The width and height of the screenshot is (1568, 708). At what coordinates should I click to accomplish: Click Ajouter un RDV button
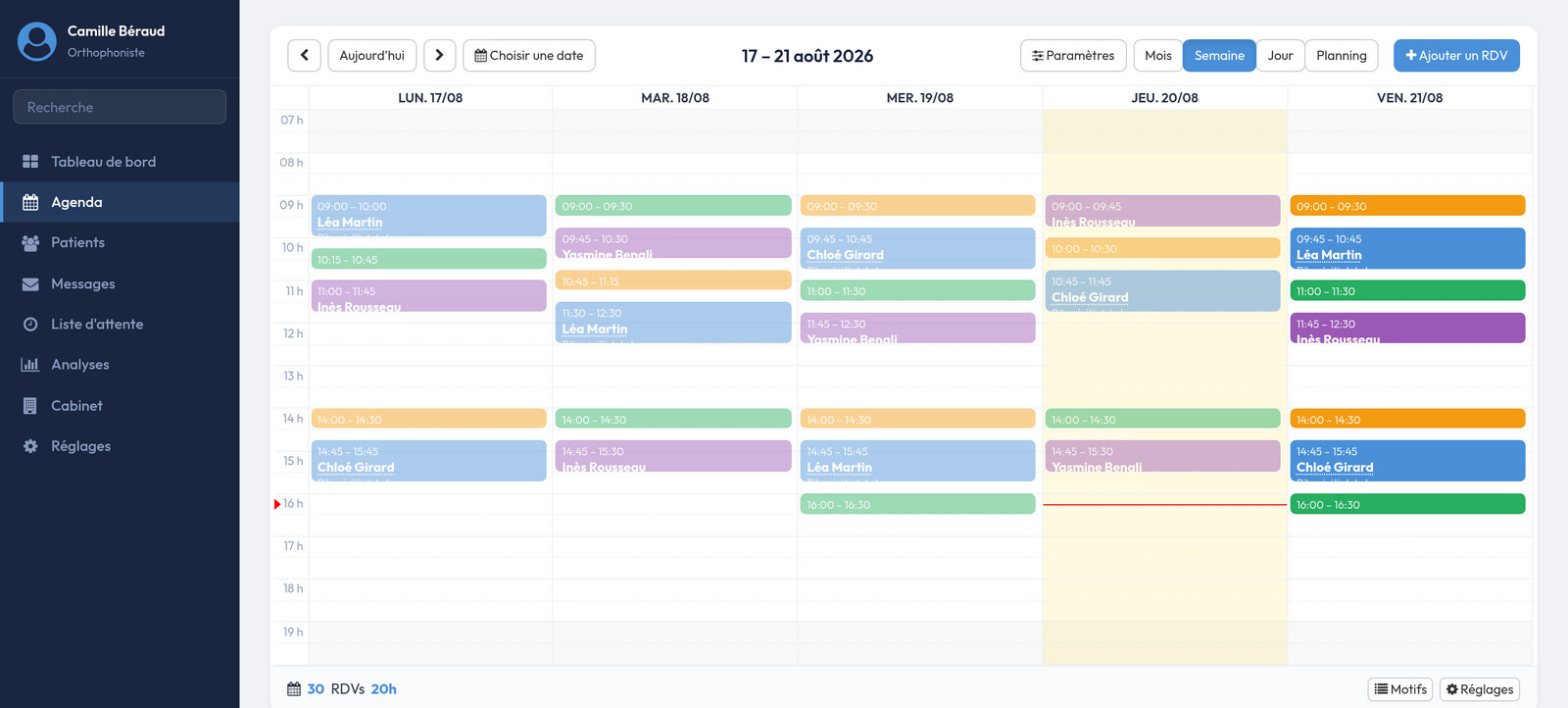1456,56
